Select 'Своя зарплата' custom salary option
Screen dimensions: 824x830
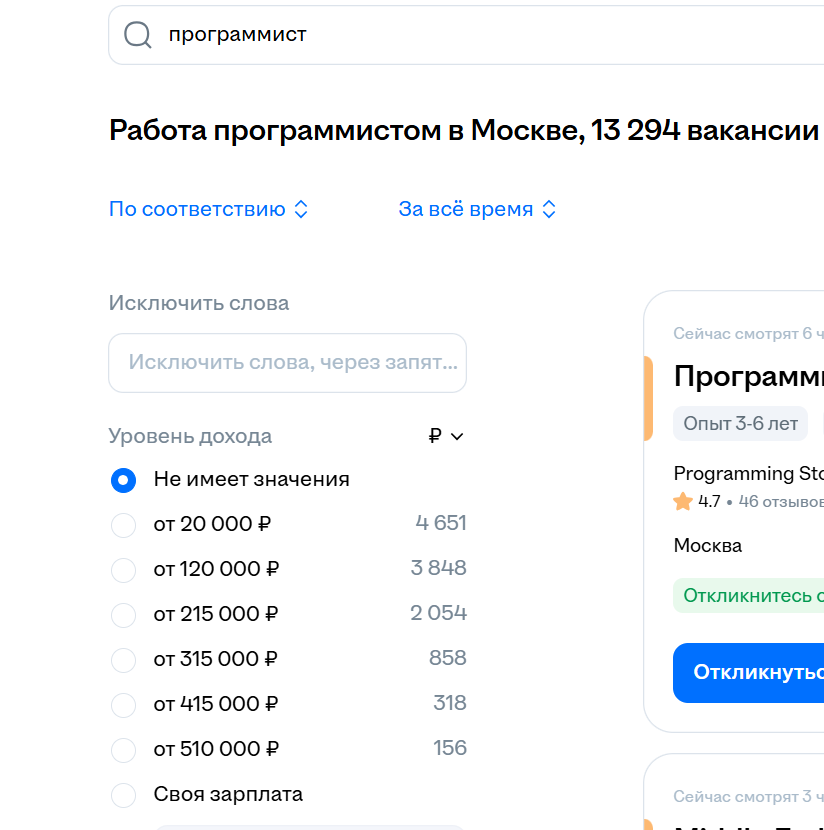coord(123,795)
